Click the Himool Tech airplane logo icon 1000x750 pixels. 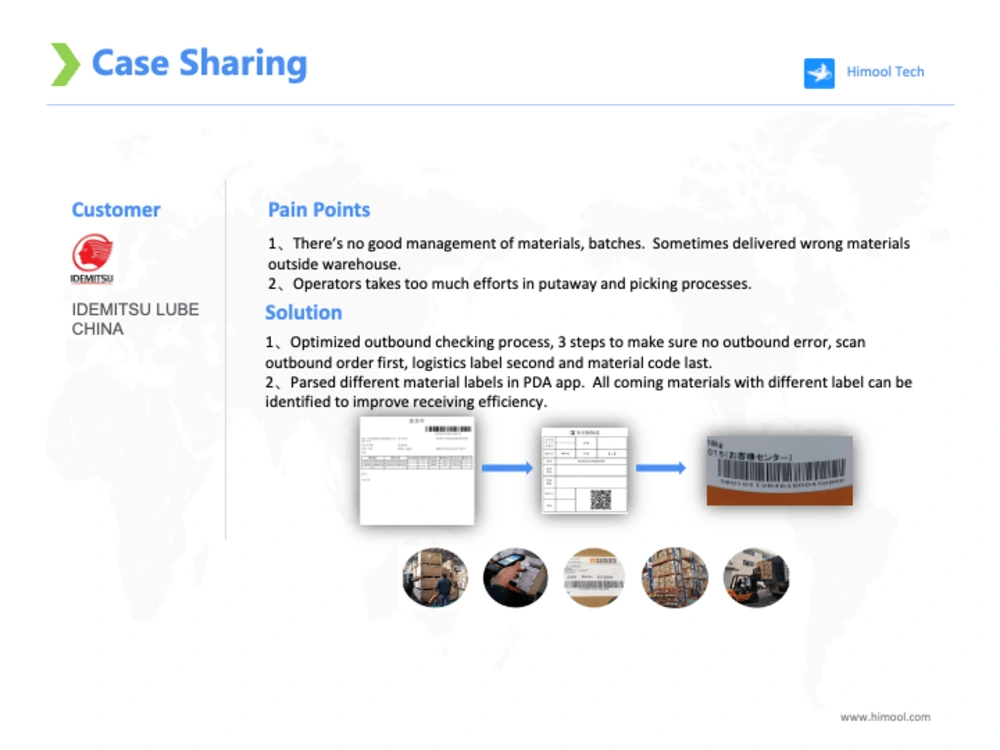point(819,73)
